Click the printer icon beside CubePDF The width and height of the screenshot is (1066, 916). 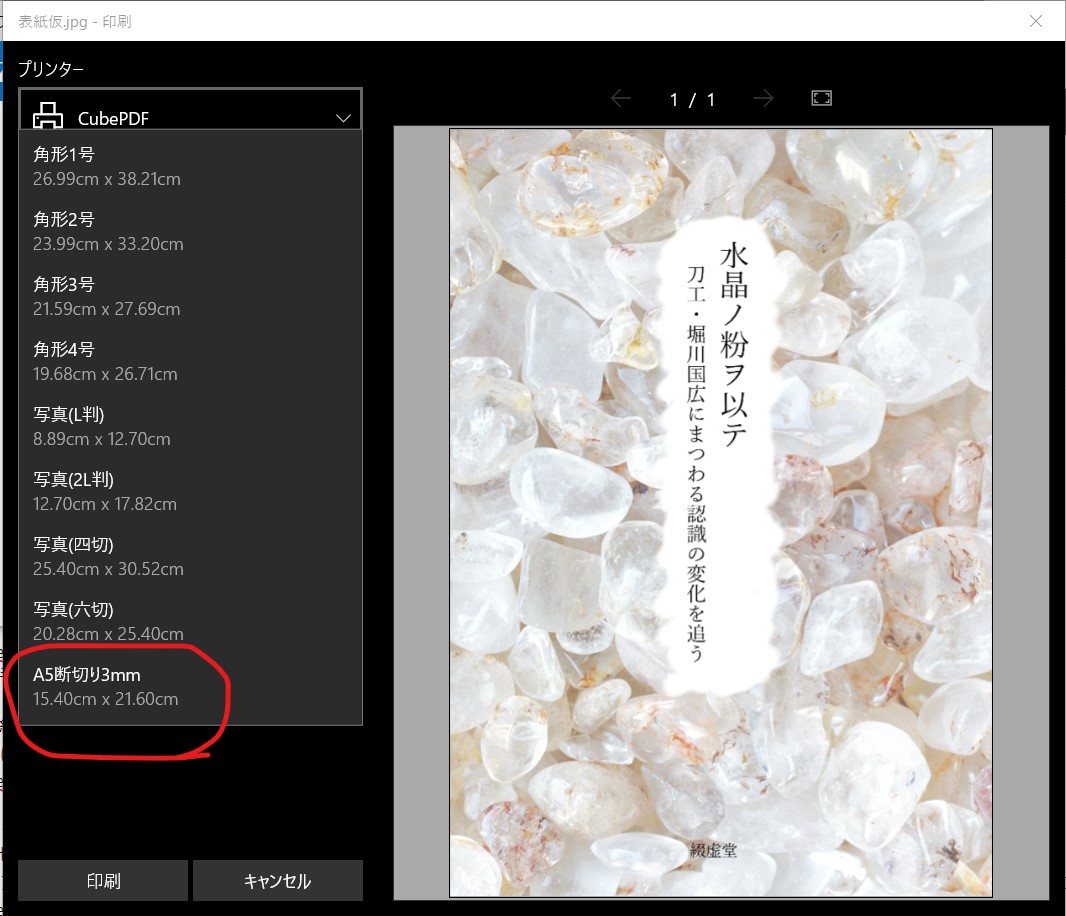[48, 117]
